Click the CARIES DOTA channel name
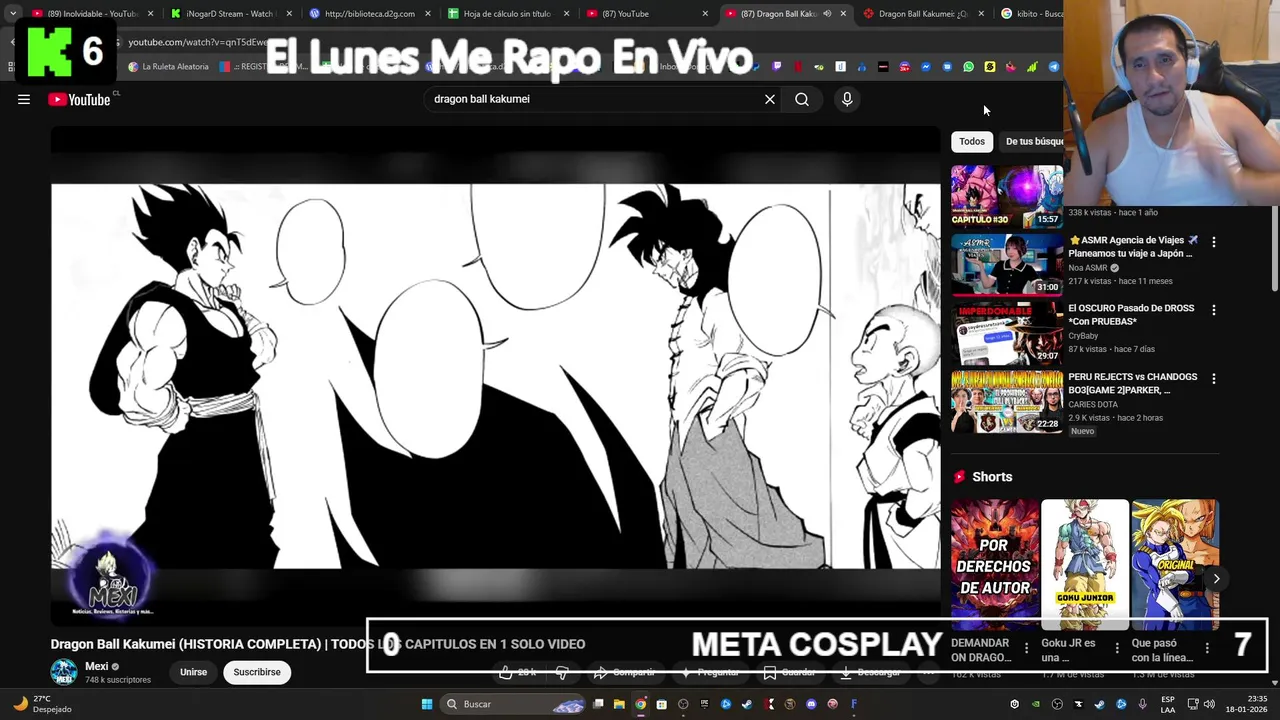Screen dimensions: 1280x720 [x=1093, y=404]
